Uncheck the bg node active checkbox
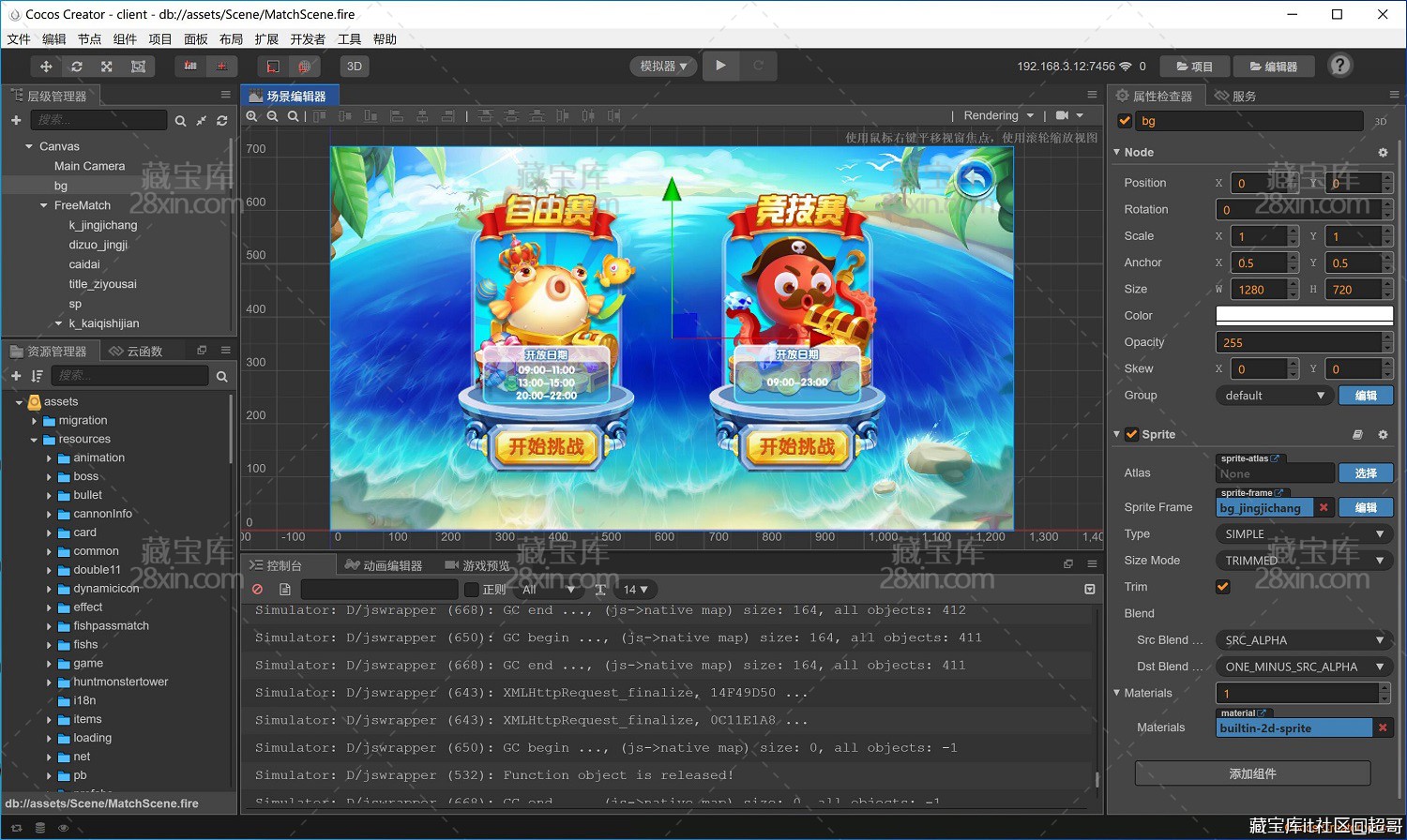 (1125, 121)
